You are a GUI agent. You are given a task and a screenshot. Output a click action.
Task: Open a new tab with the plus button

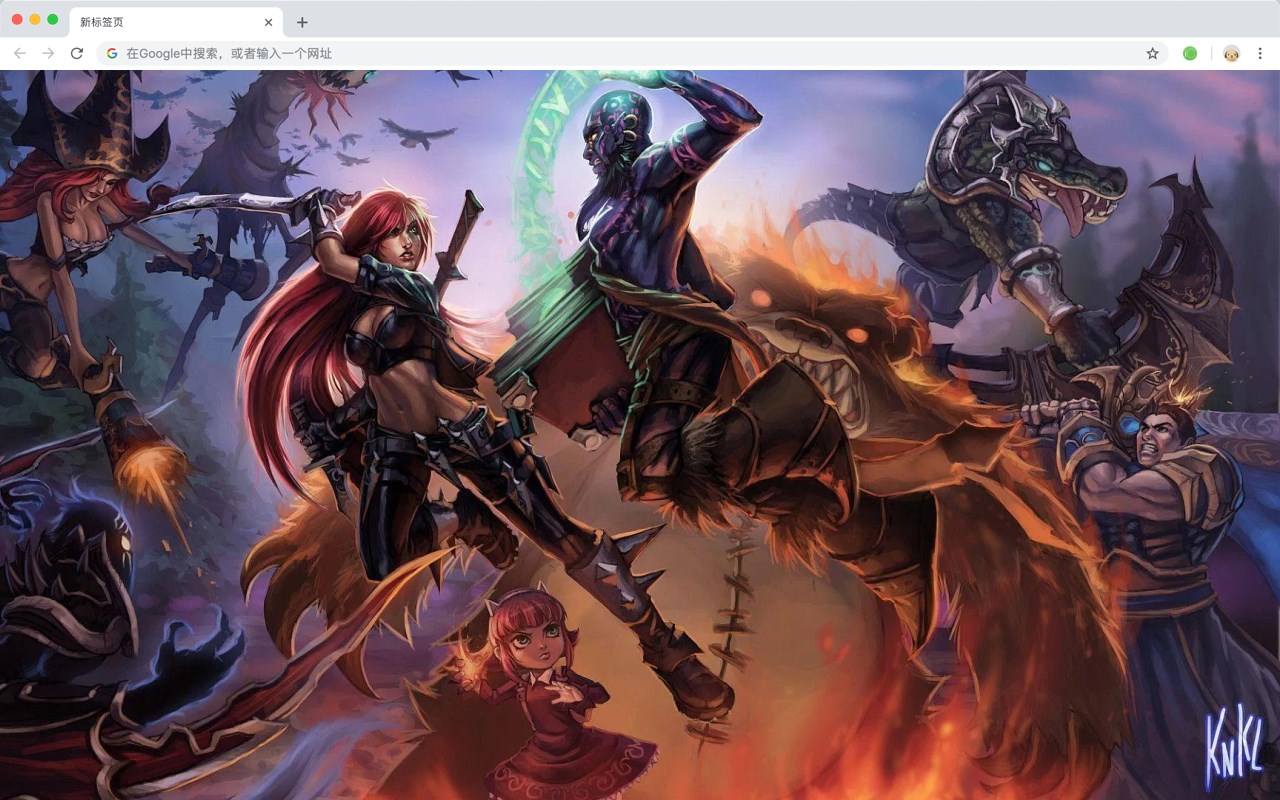tap(302, 22)
